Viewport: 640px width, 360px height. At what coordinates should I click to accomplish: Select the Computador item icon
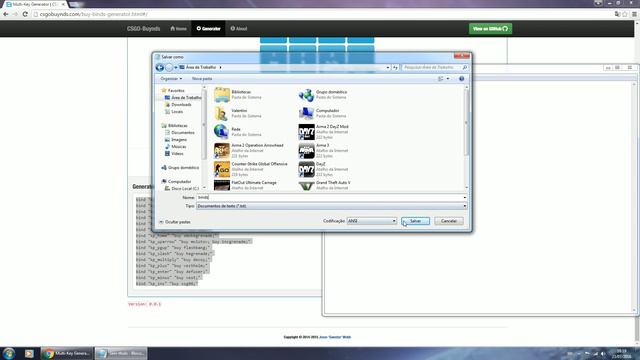pyautogui.click(x=306, y=113)
